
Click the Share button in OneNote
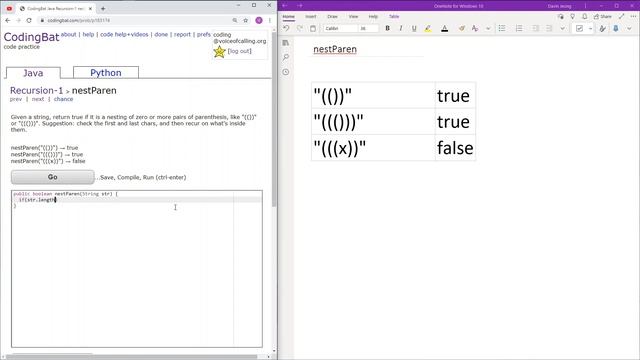click(602, 16)
